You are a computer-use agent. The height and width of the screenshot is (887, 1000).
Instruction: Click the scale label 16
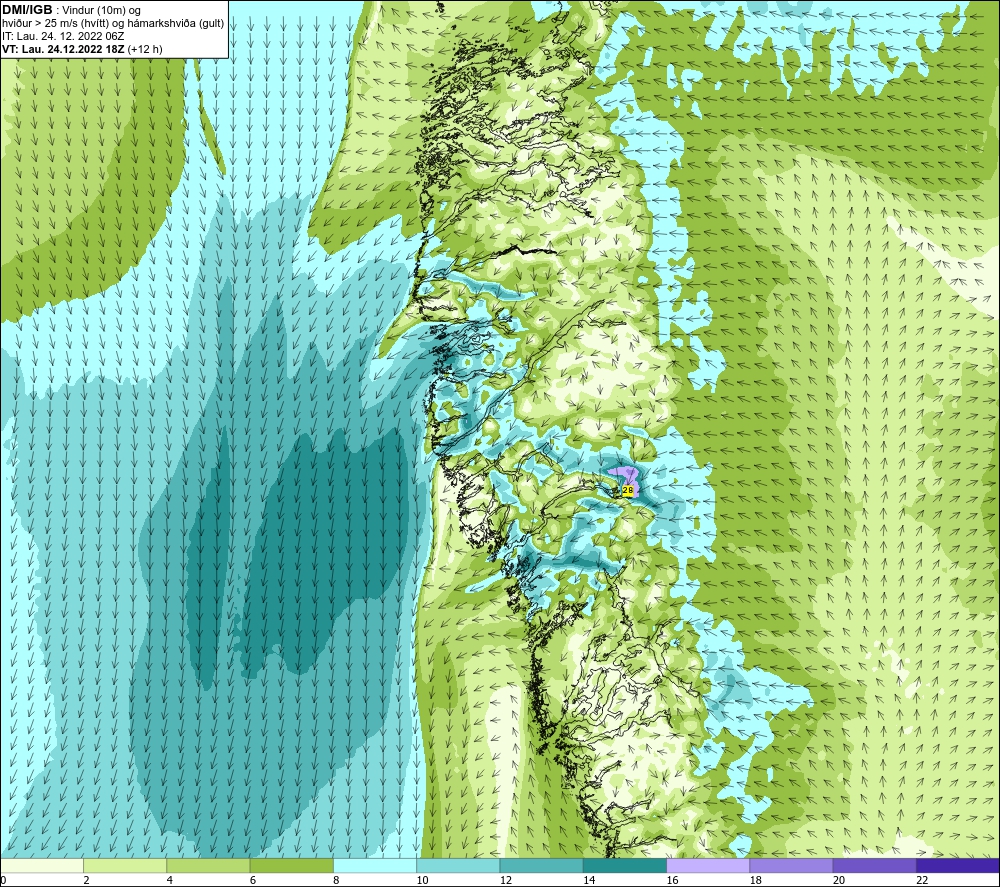(x=672, y=881)
